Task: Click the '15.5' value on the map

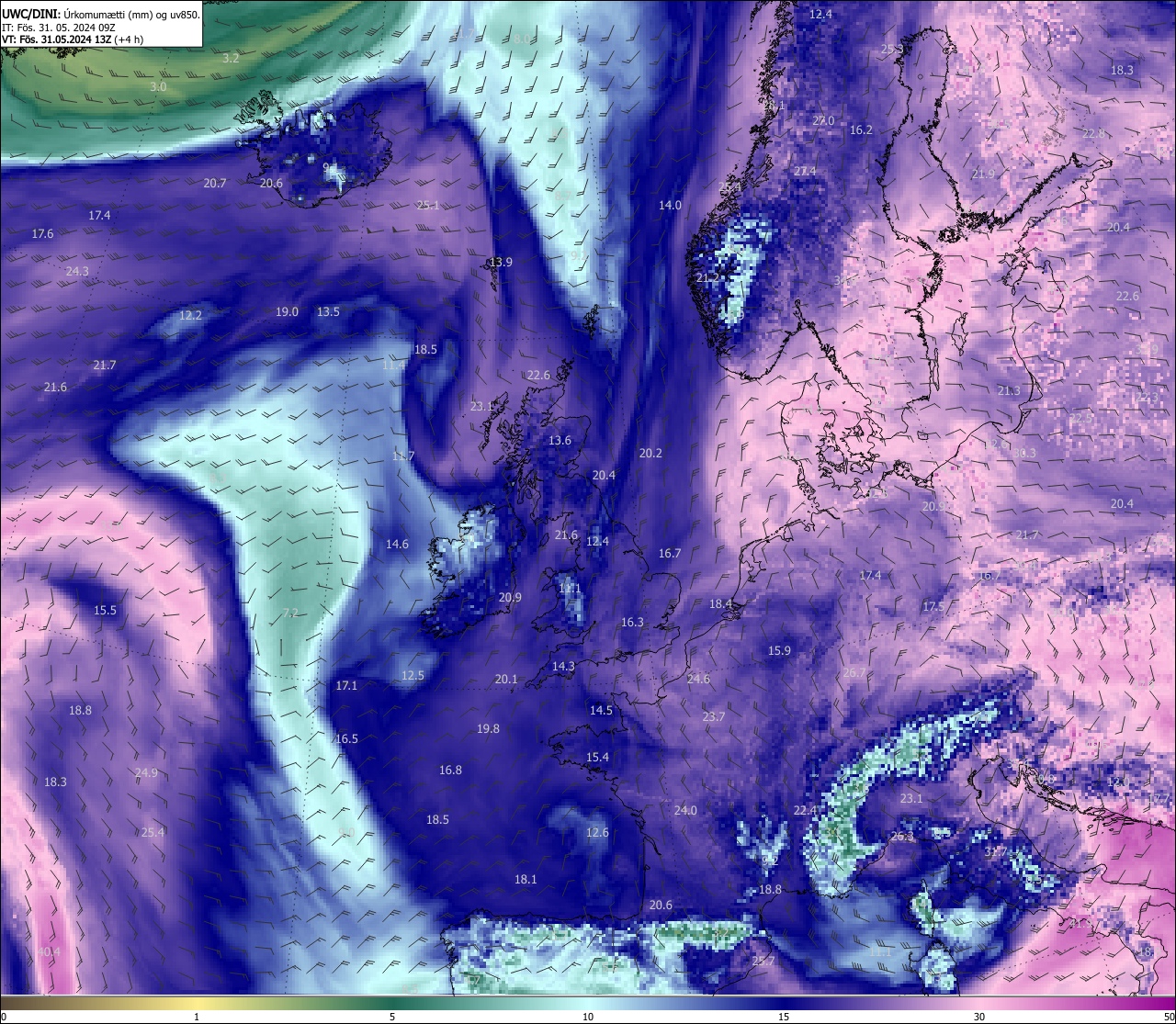Action: 105,611
